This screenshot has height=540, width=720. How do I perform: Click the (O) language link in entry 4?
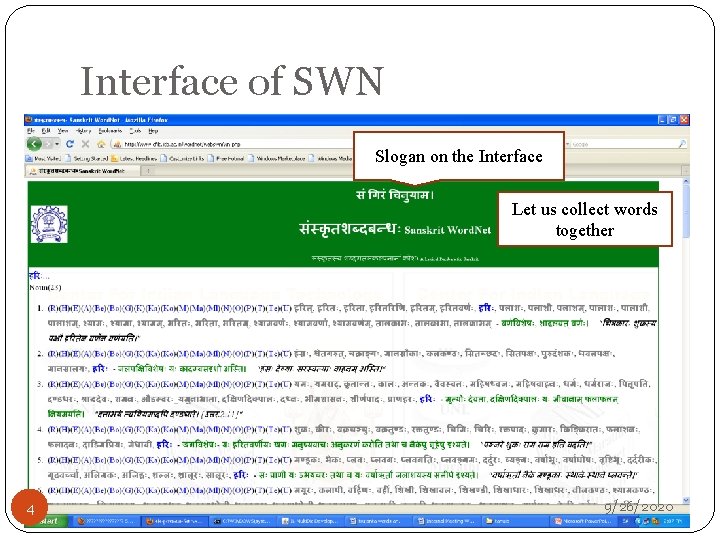(x=238, y=430)
